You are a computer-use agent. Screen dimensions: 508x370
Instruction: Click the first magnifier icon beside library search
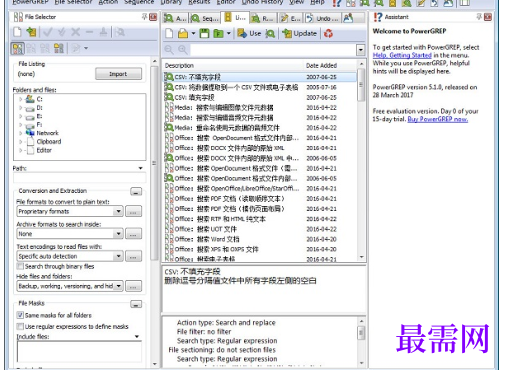click(x=169, y=50)
